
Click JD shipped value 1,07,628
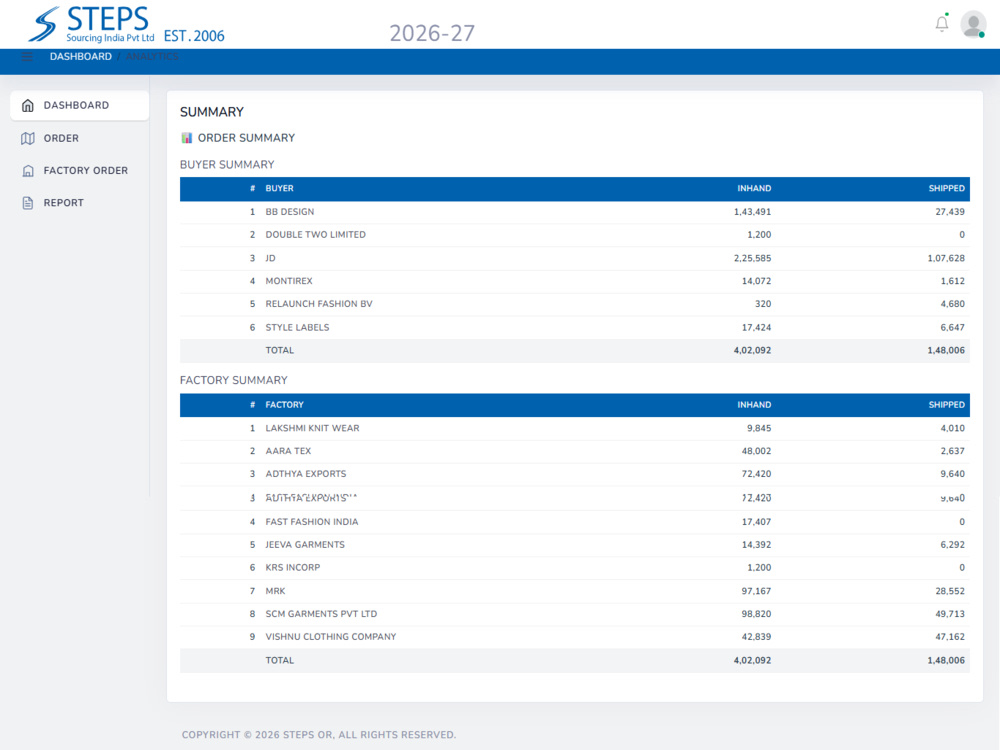point(946,258)
